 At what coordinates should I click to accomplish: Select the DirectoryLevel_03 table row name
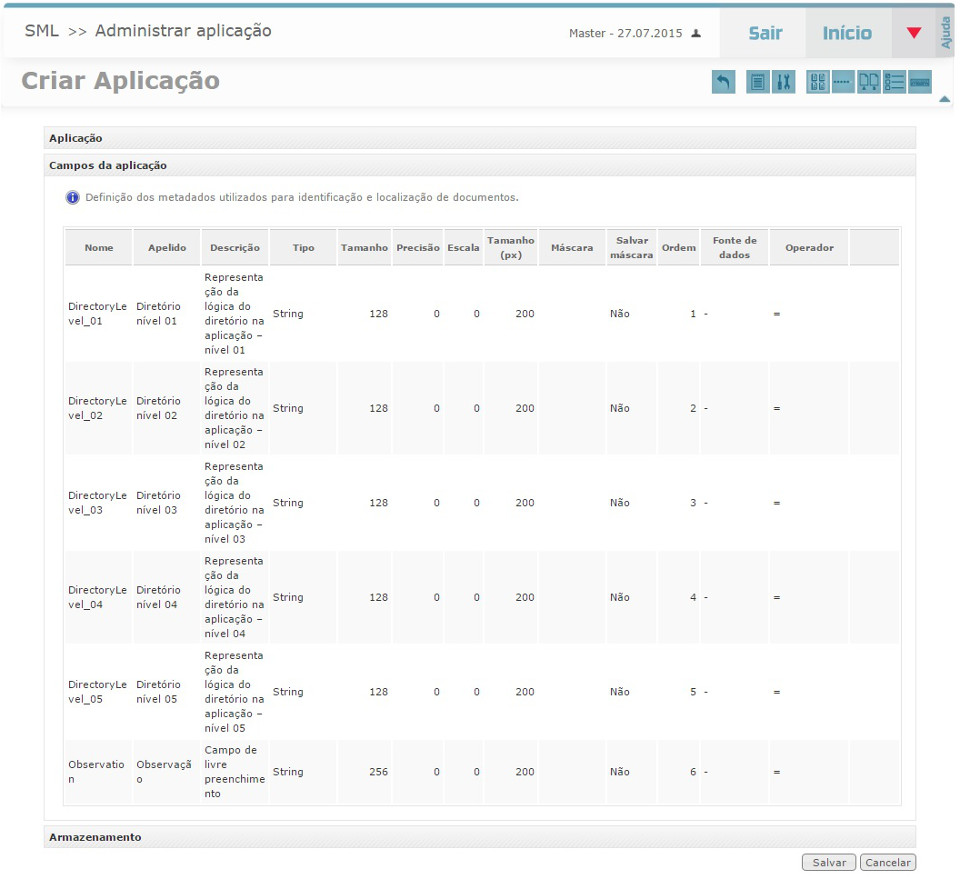[x=97, y=502]
